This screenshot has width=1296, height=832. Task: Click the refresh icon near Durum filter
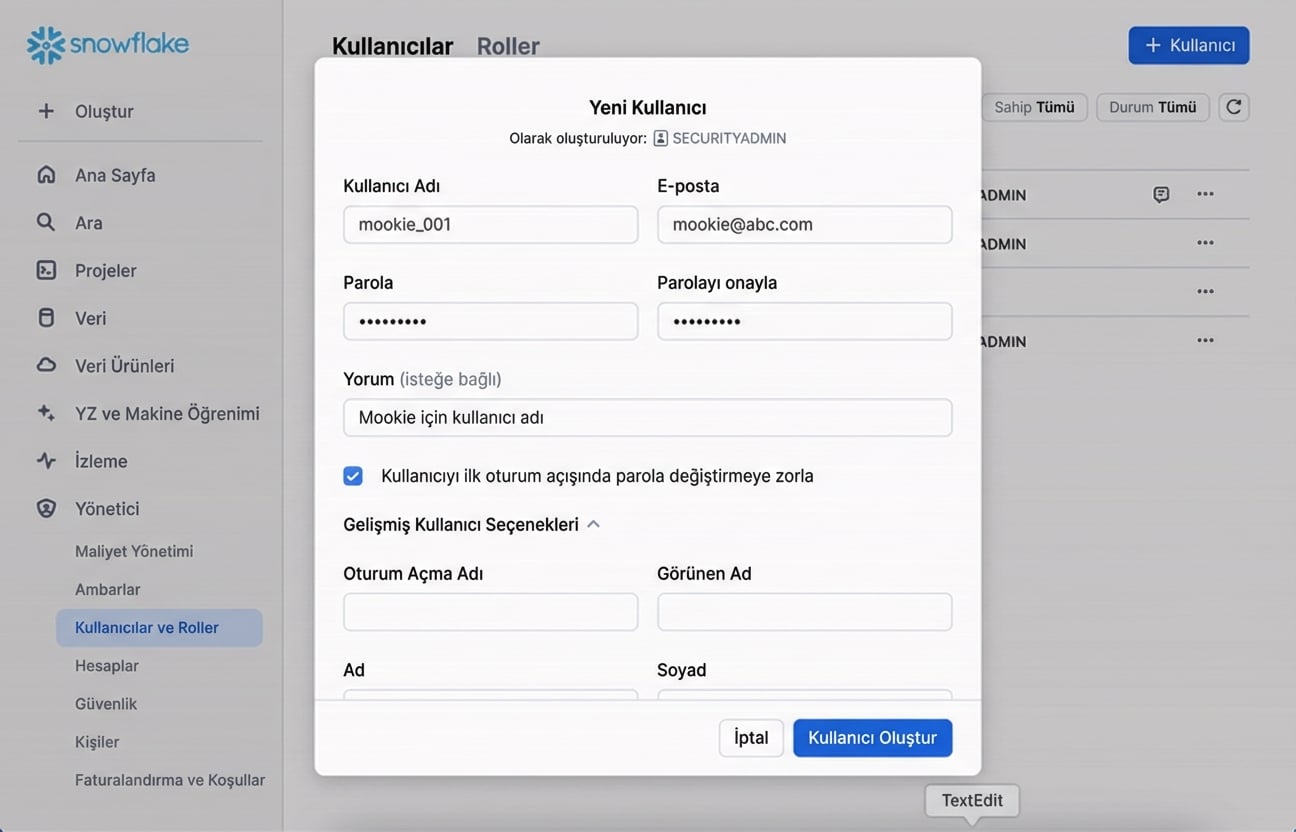[x=1234, y=107]
